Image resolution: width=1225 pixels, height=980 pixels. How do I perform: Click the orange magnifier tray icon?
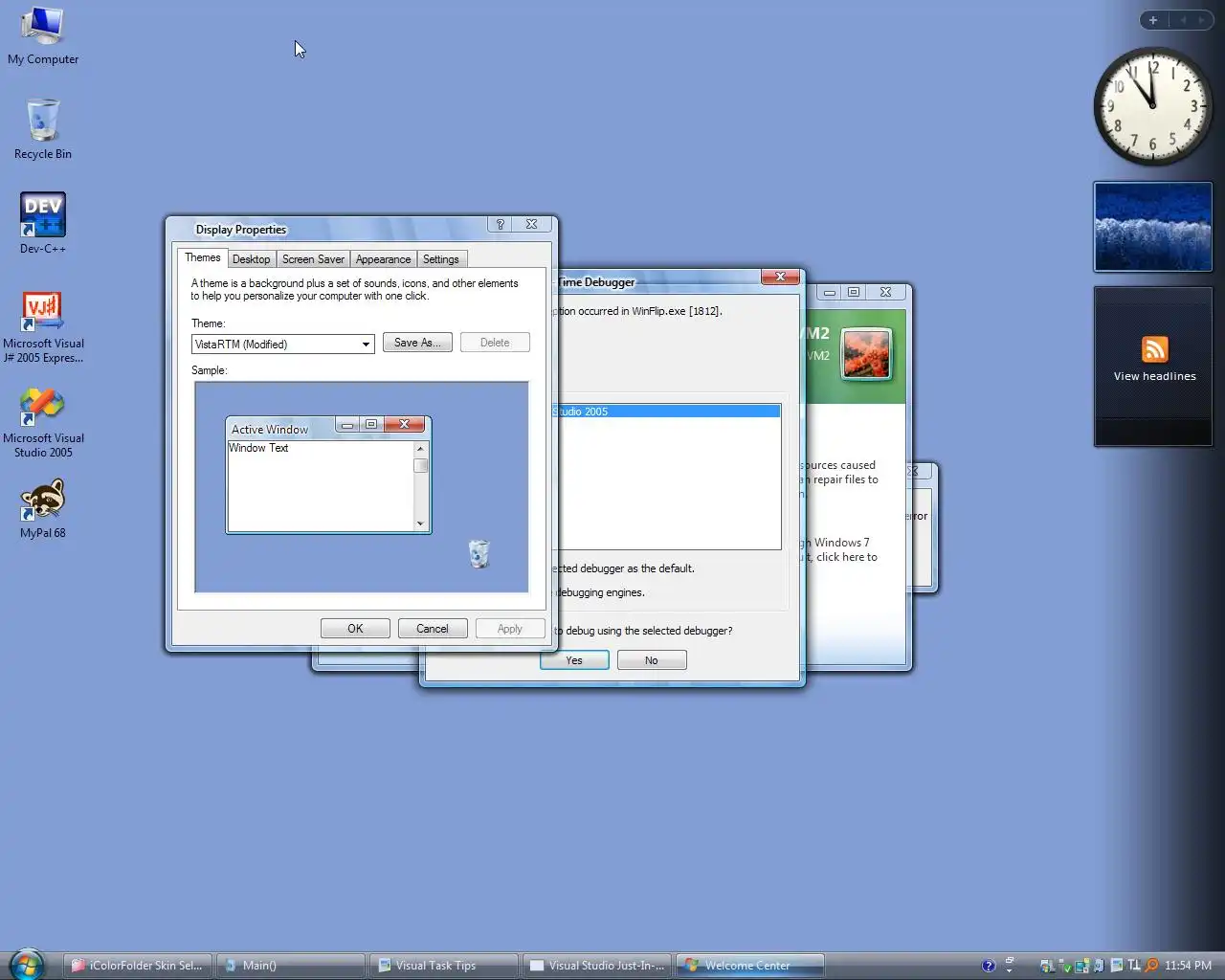point(1151,966)
